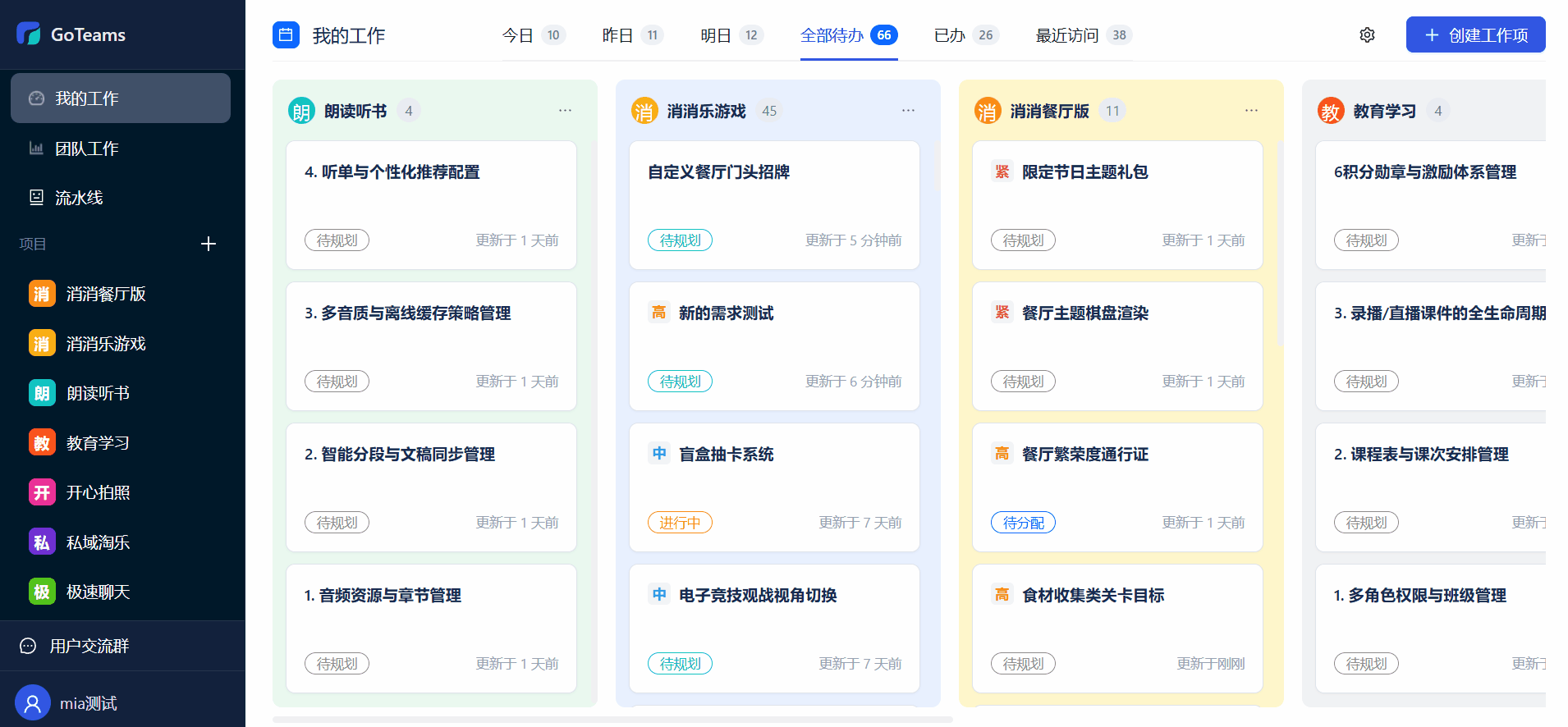
Task: Click the 教育学习 red sidebar icon
Action: pyautogui.click(x=42, y=443)
